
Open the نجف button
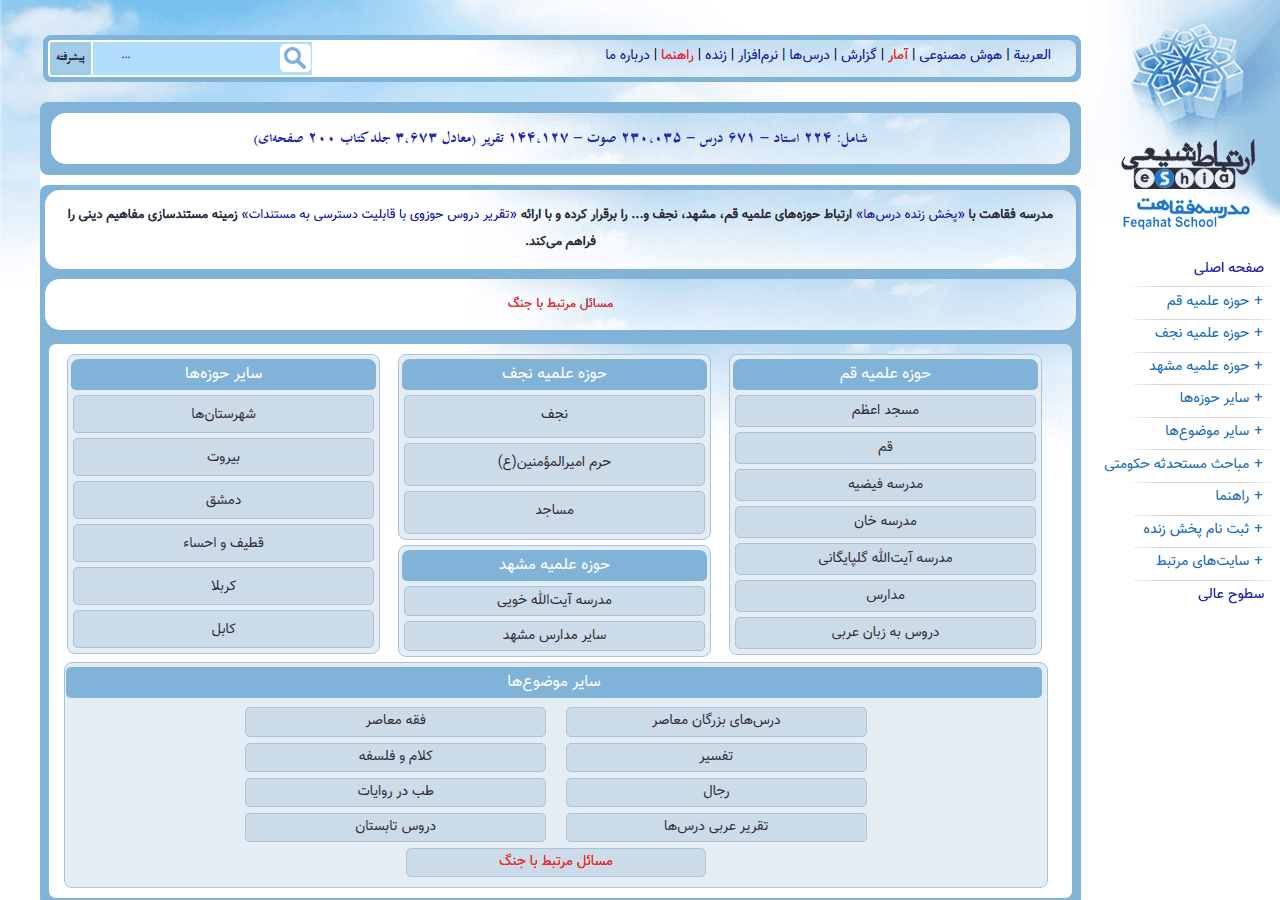coord(554,417)
